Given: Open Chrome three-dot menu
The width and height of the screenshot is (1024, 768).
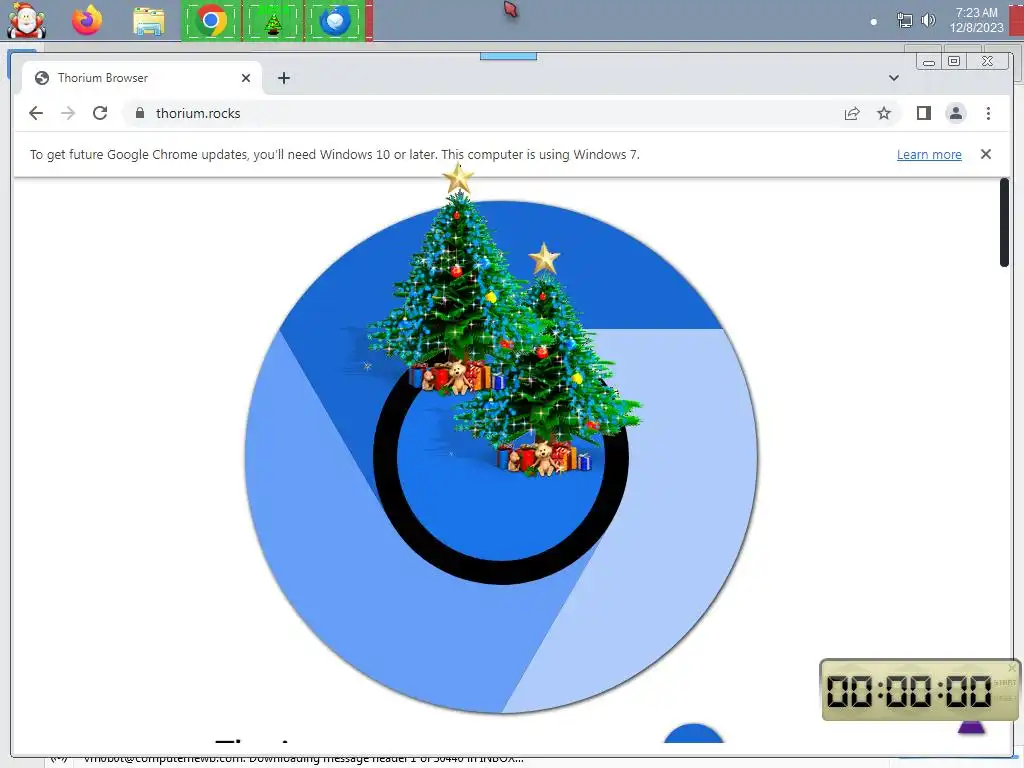Looking at the screenshot, I should point(988,114).
